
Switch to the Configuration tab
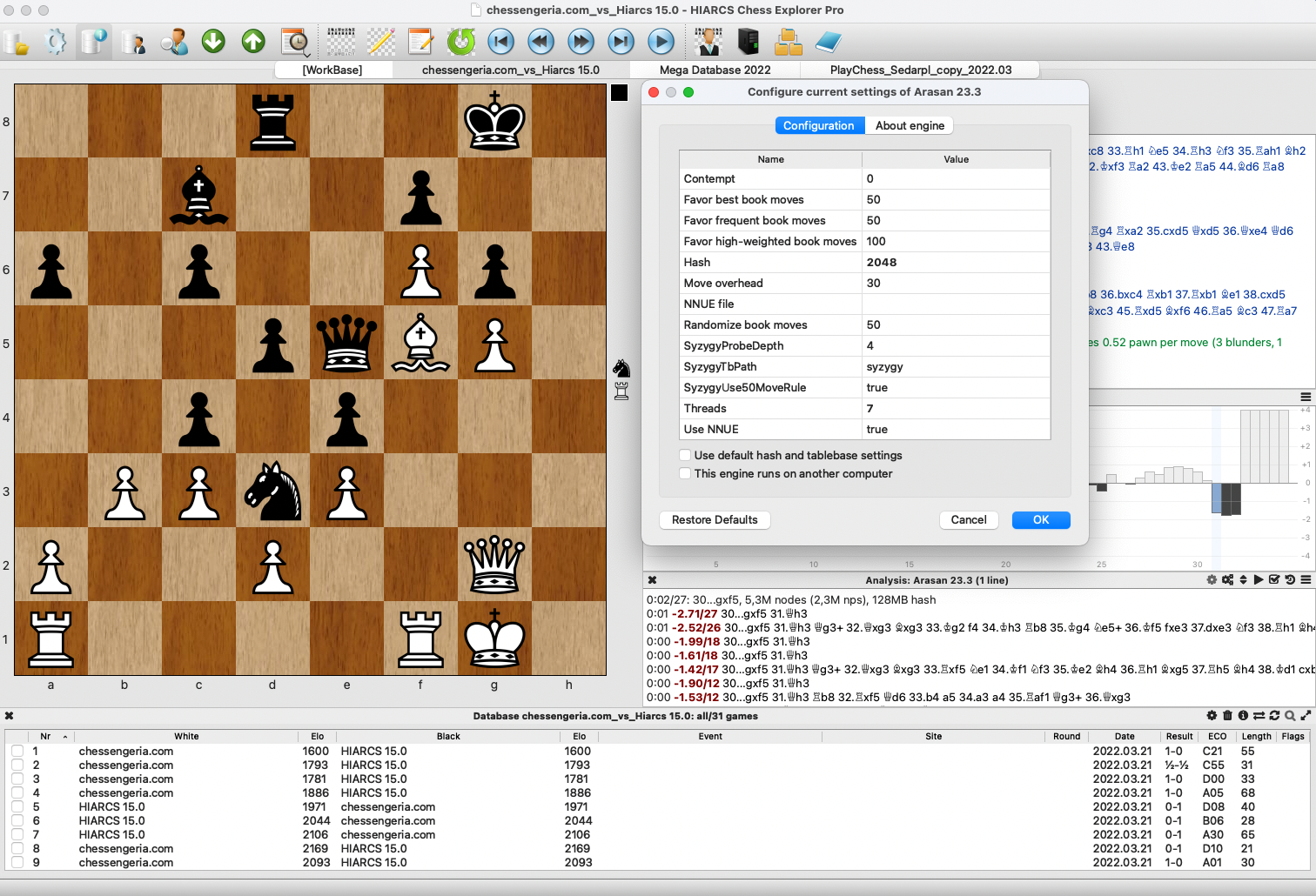[819, 125]
